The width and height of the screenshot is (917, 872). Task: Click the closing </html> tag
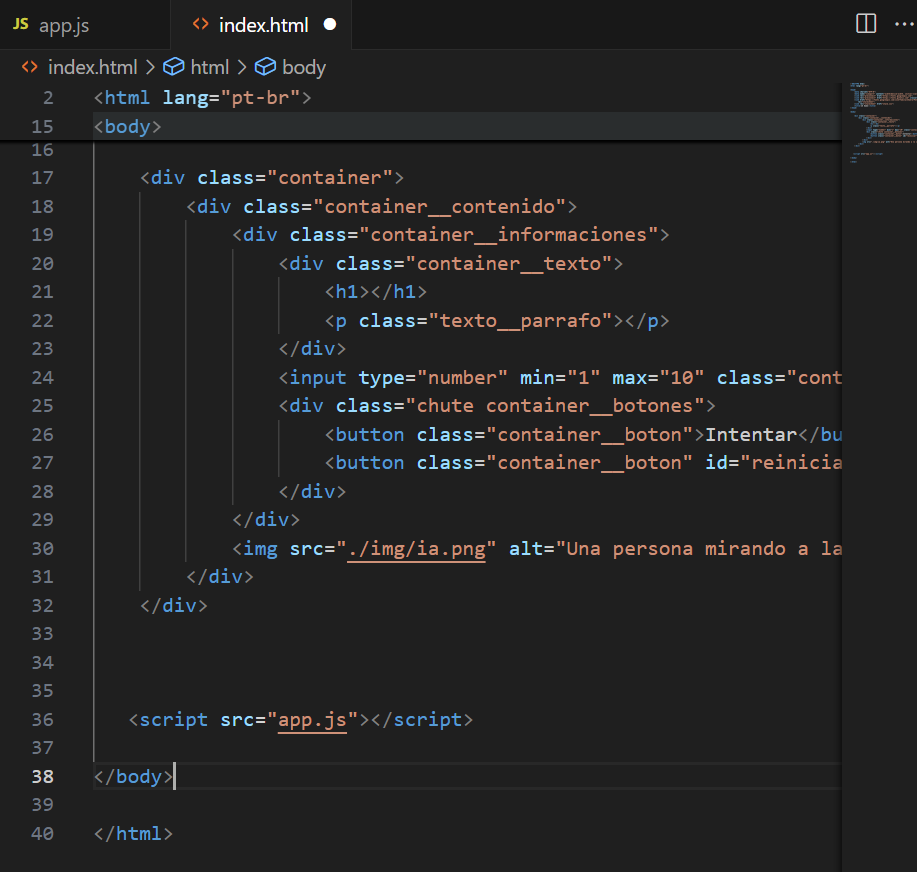(x=133, y=833)
